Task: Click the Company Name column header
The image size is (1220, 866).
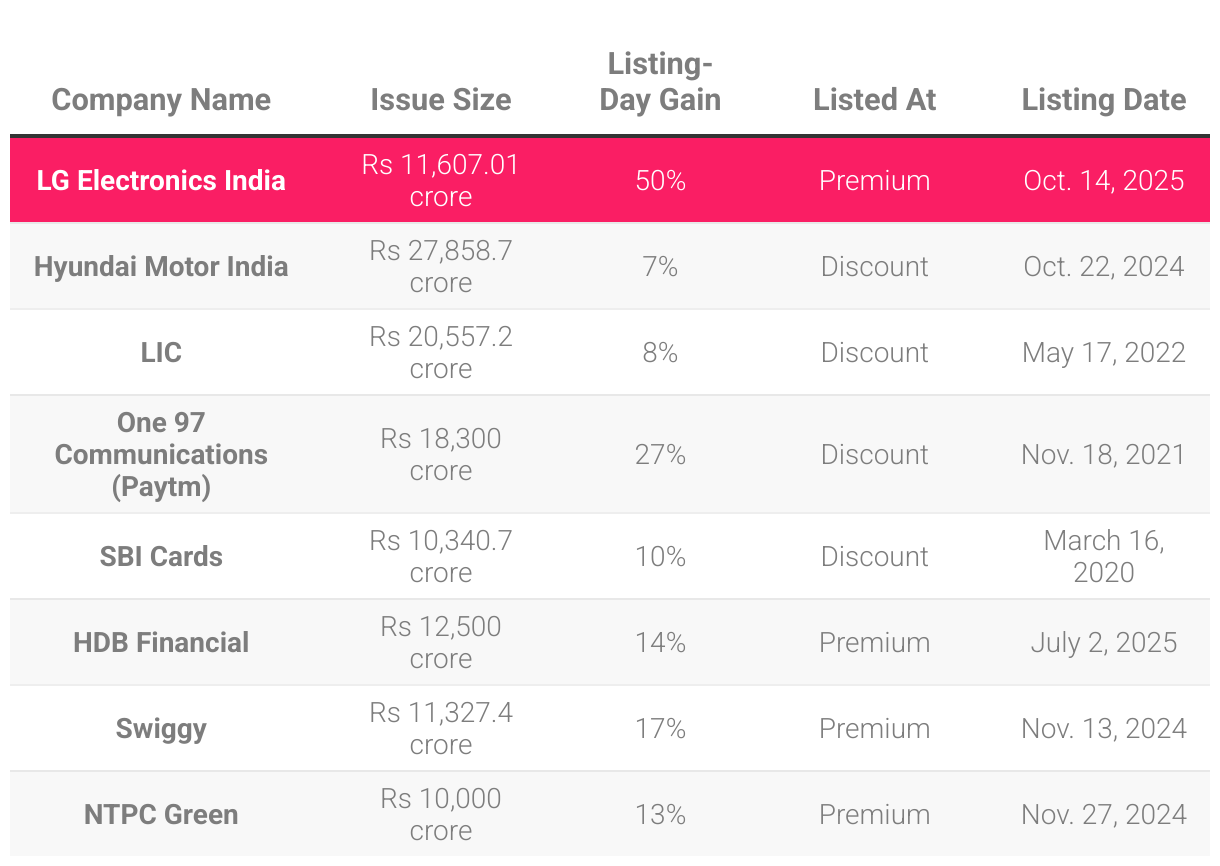Action: pos(161,100)
